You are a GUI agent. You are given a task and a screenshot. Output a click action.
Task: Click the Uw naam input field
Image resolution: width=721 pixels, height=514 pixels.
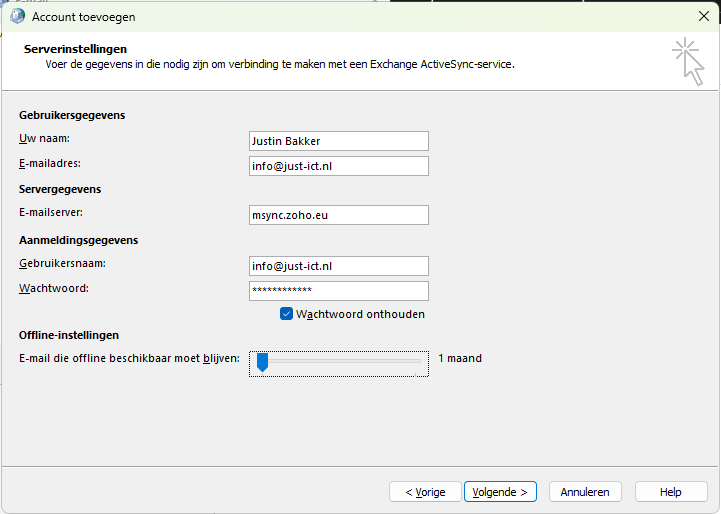coord(338,141)
